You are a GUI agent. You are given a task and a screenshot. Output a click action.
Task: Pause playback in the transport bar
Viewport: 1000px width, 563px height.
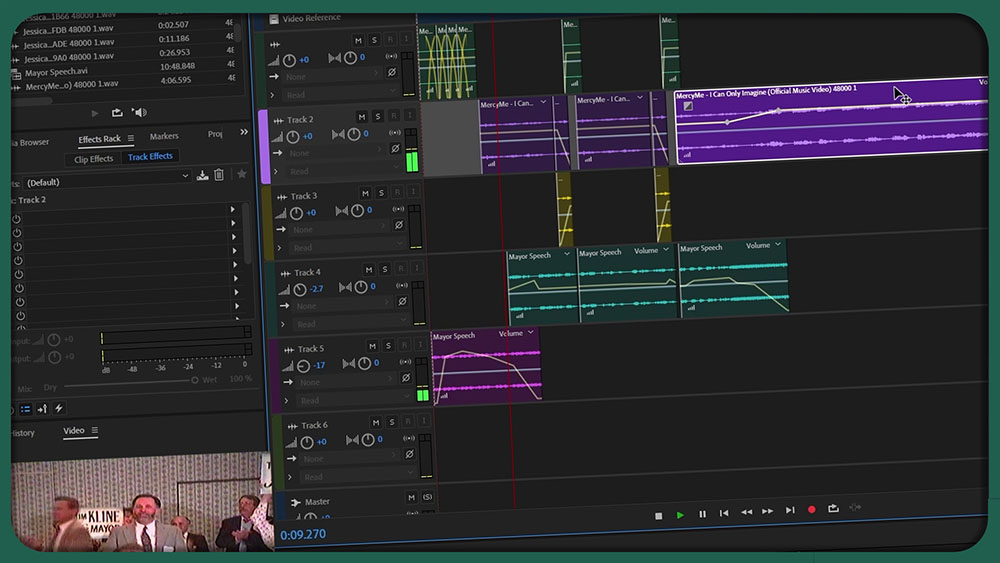702,514
